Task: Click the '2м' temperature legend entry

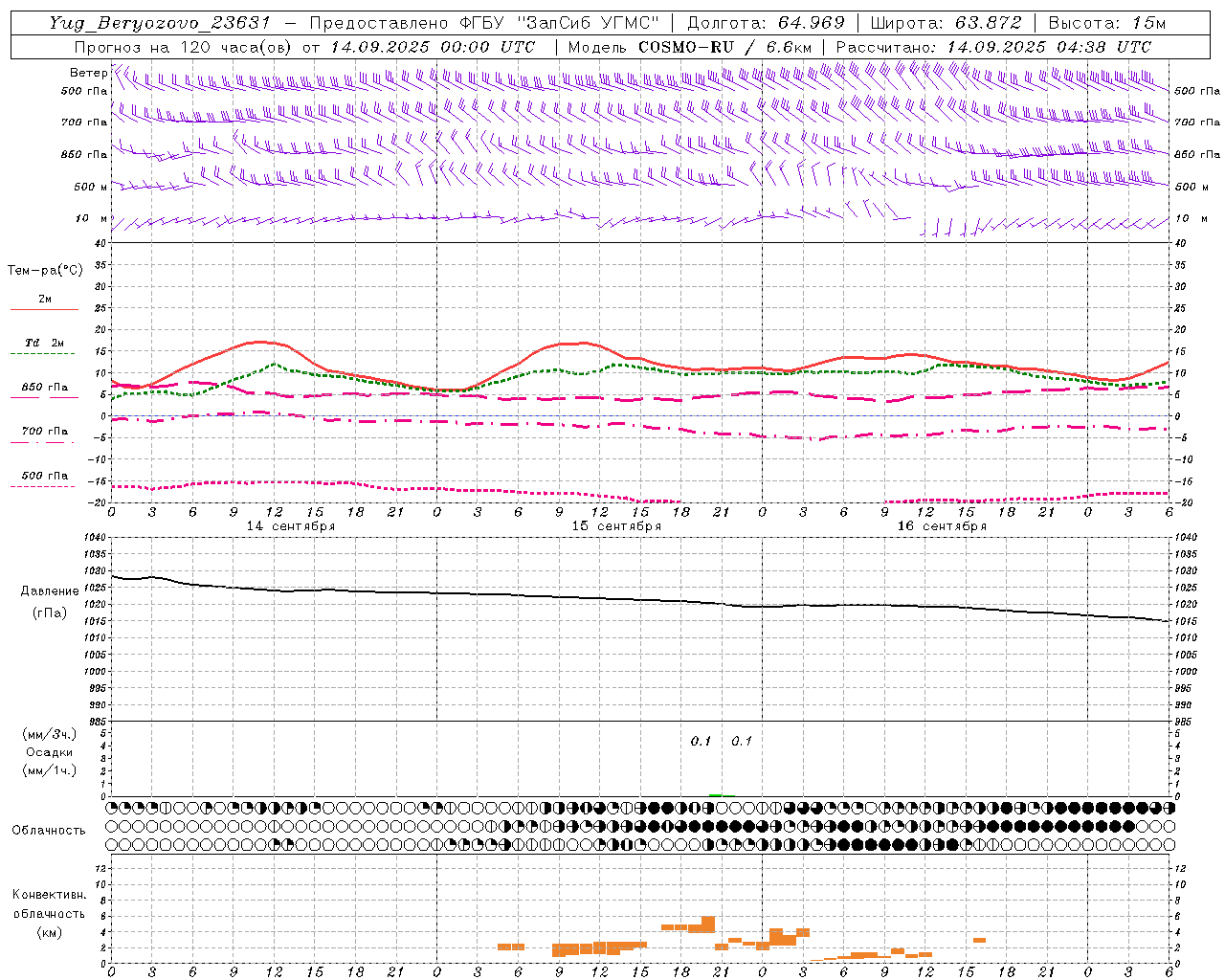Action: click(x=45, y=300)
